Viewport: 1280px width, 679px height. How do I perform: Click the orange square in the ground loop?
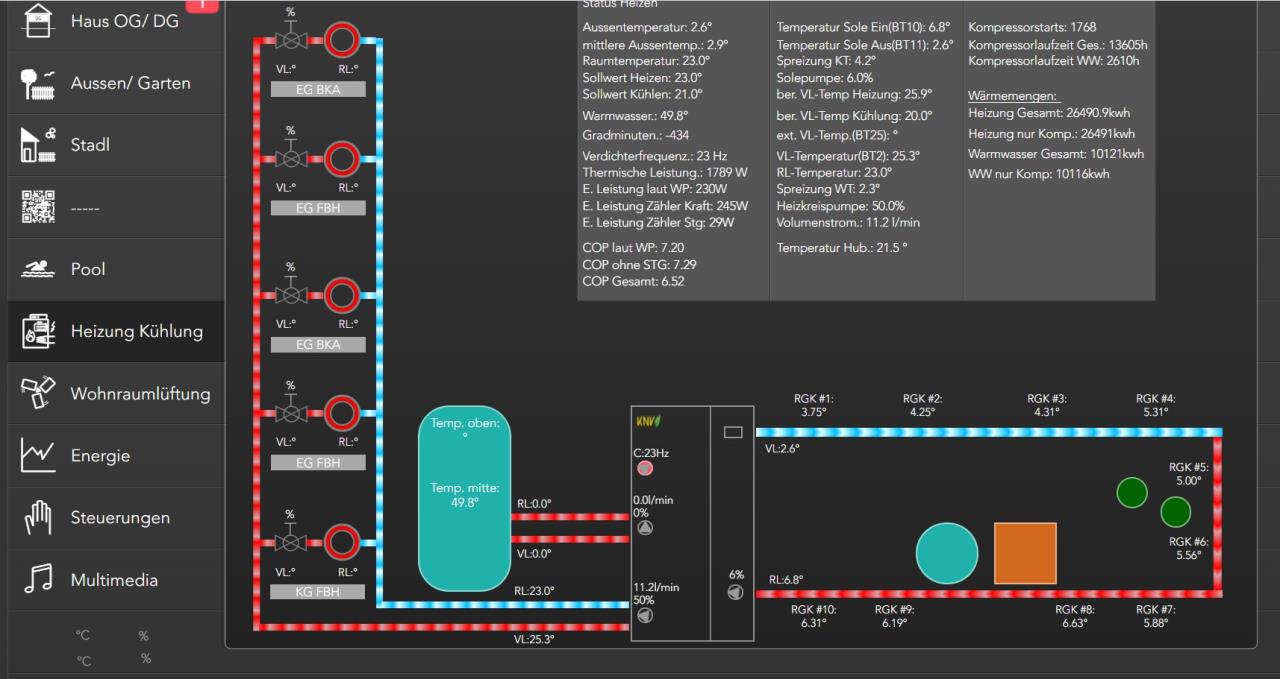point(1025,553)
